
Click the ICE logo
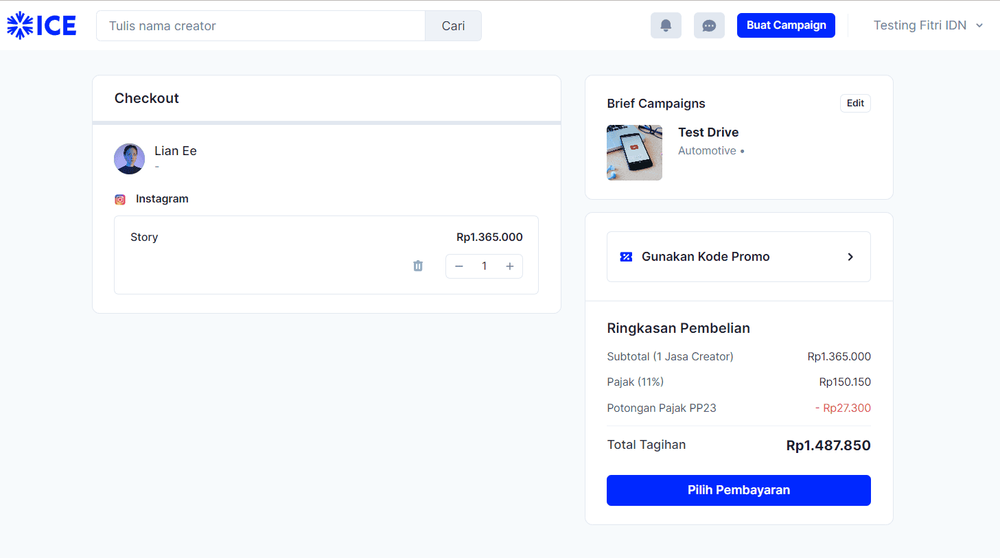[x=42, y=26]
